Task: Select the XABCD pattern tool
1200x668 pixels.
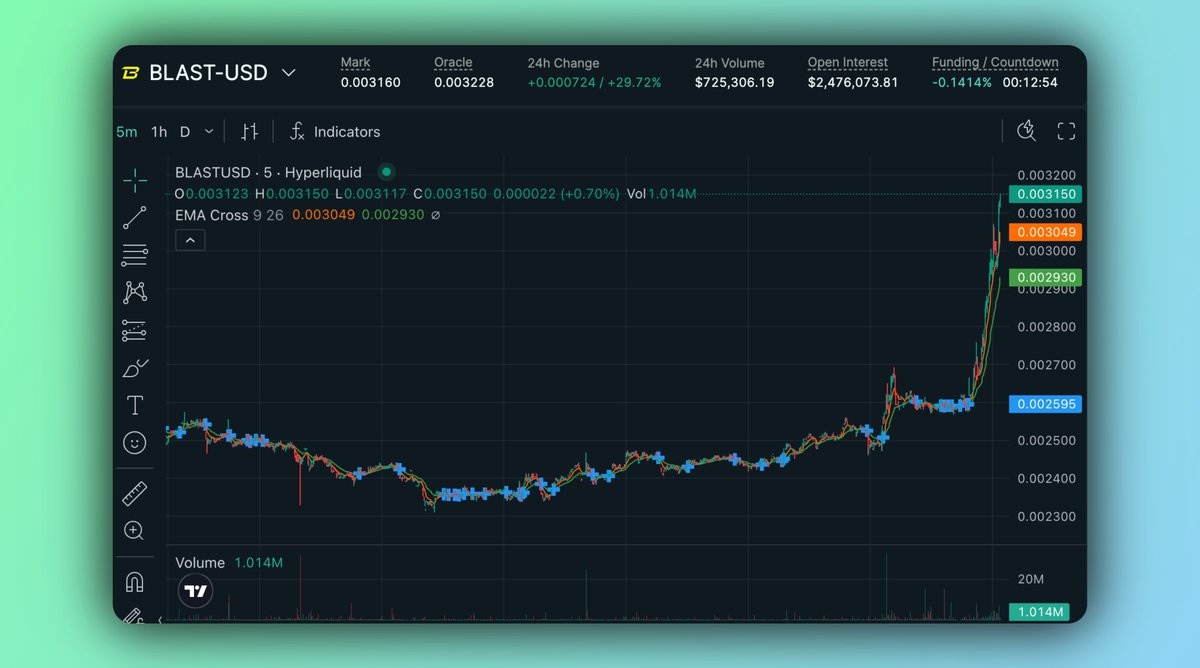Action: (135, 292)
